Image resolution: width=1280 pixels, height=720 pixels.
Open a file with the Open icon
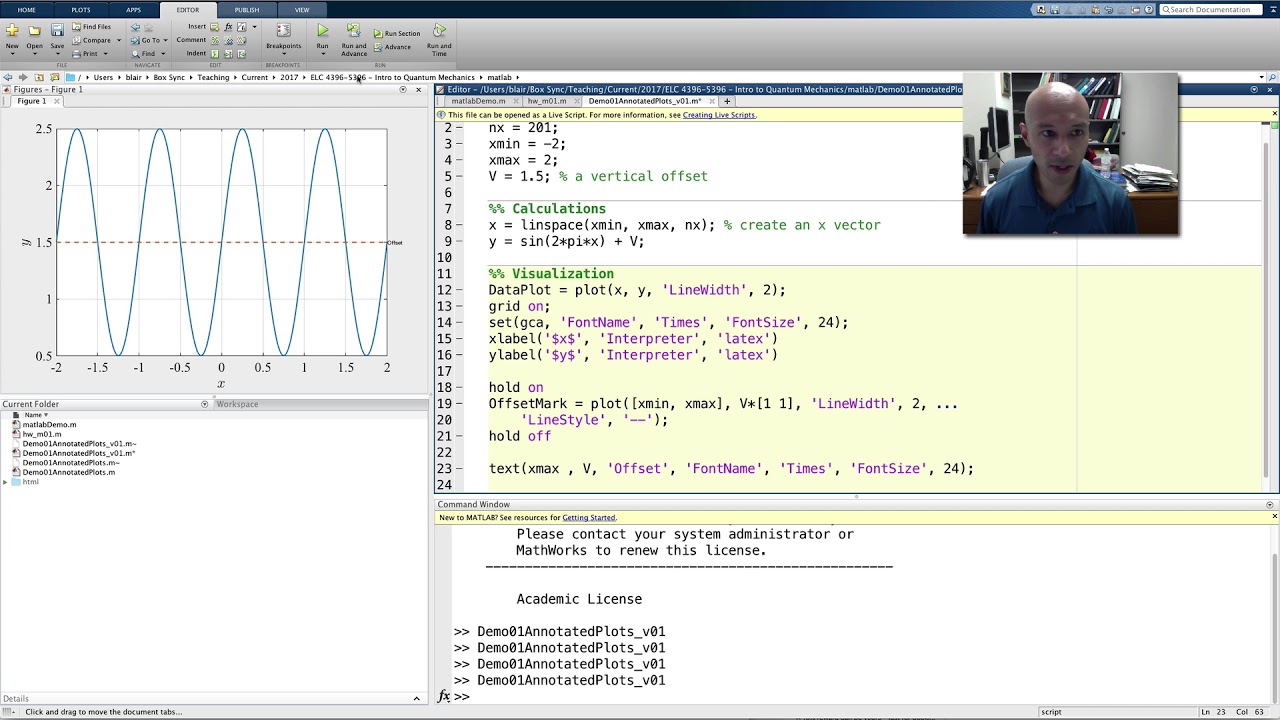[34, 32]
